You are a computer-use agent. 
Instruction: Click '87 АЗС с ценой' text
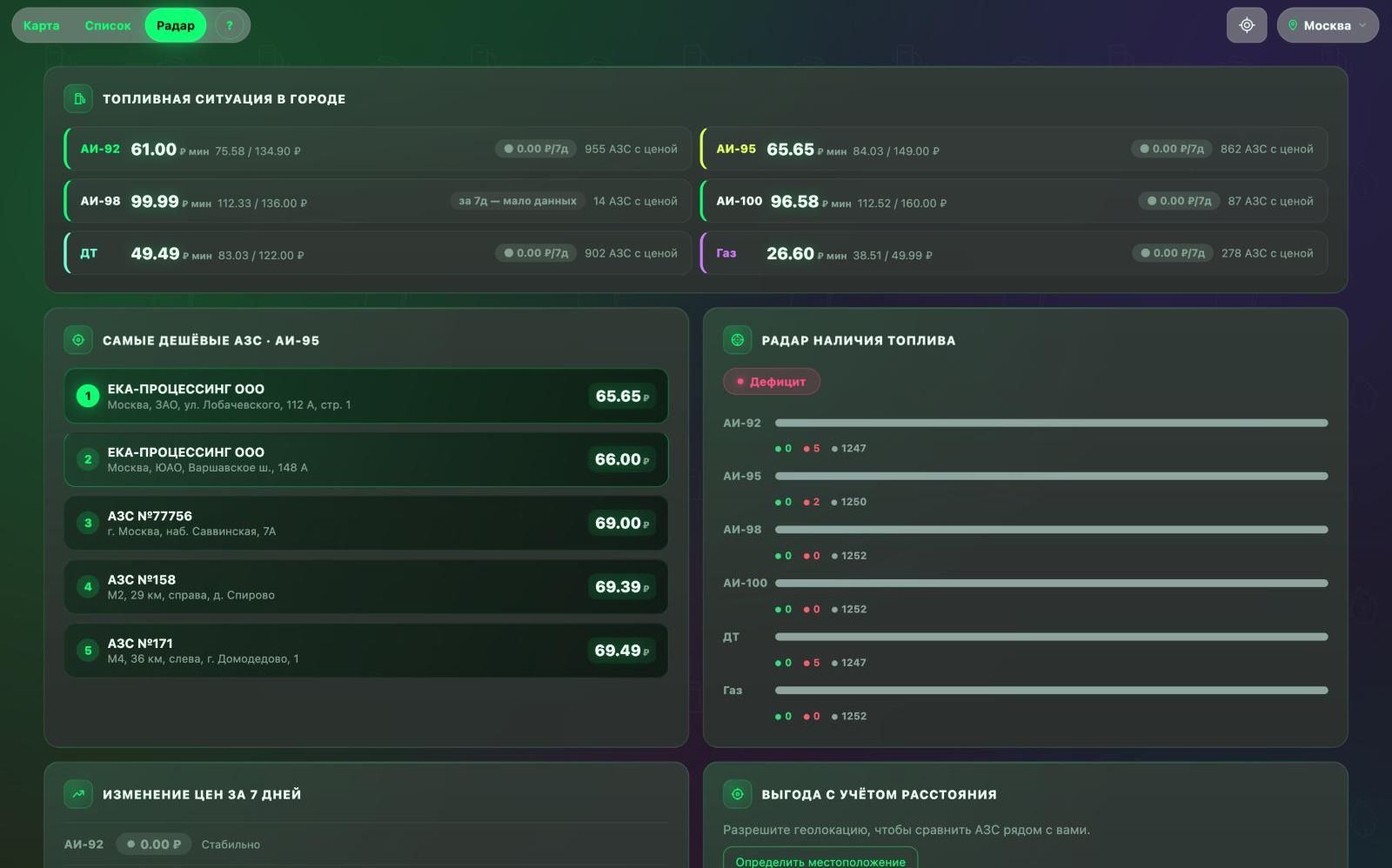tap(1270, 201)
